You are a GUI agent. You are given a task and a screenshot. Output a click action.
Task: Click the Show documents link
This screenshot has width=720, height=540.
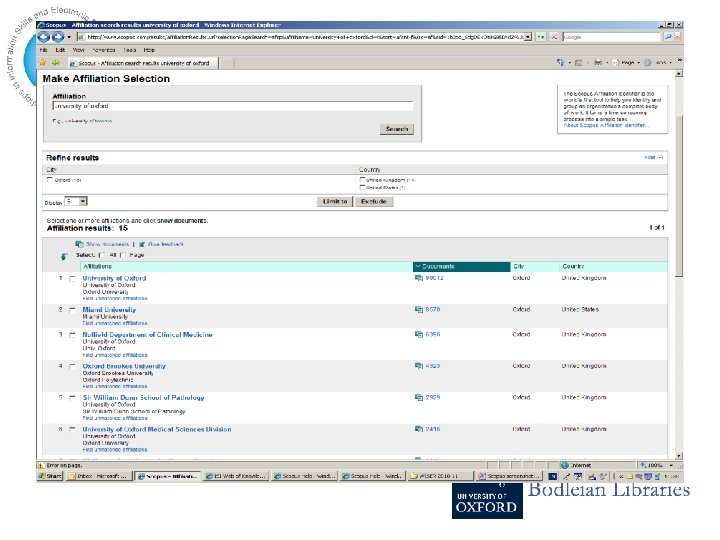107,244
